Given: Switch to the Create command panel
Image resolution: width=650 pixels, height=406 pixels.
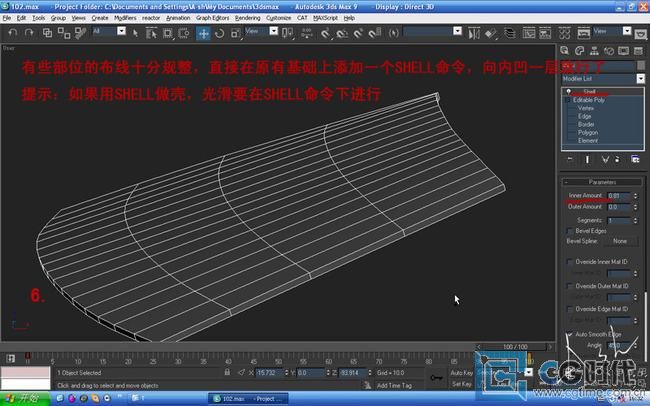Looking at the screenshot, I should (564, 51).
